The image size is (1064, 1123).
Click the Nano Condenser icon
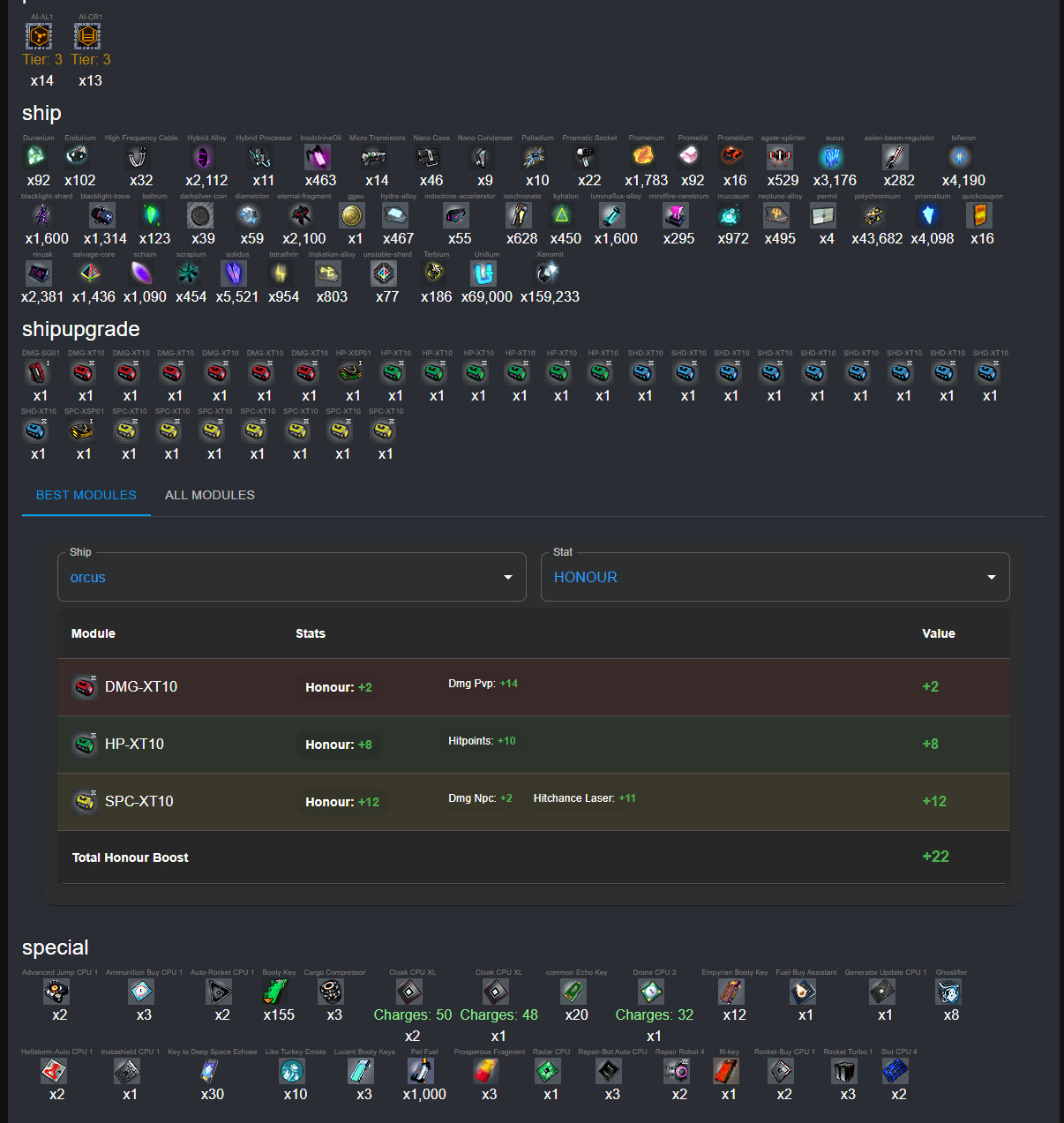[482, 156]
